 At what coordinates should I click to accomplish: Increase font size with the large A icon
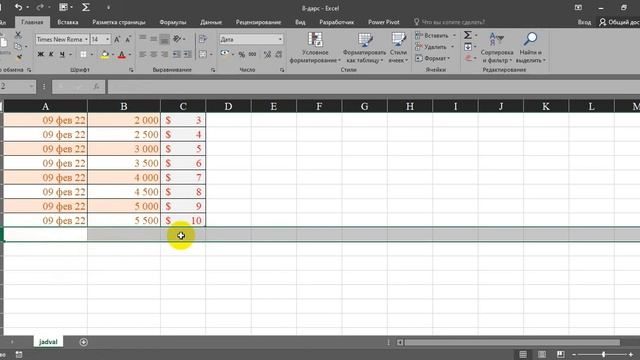click(x=117, y=40)
